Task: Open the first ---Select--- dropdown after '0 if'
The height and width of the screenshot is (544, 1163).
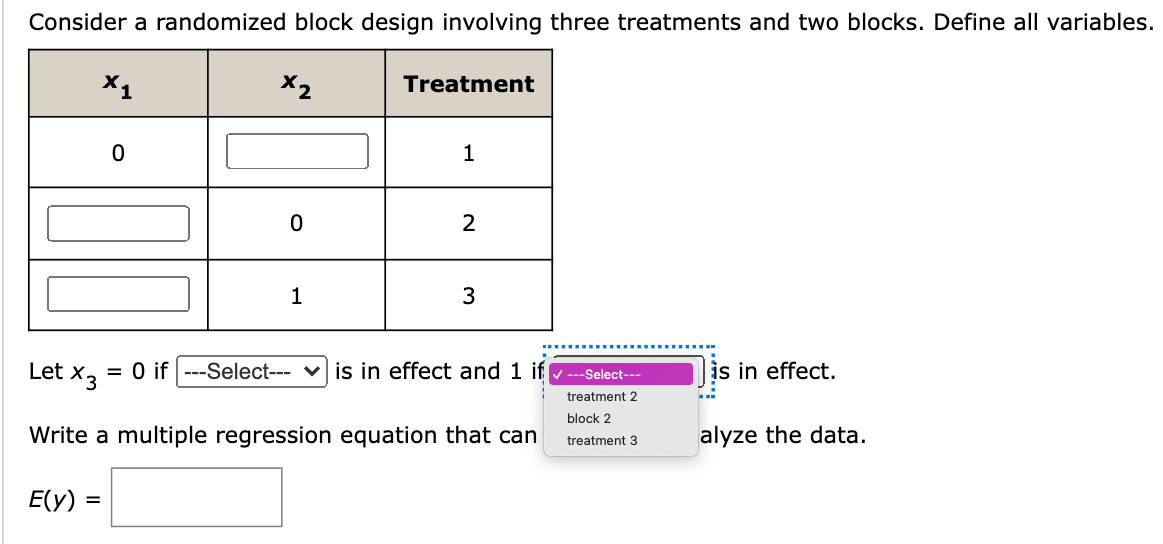Action: (251, 371)
